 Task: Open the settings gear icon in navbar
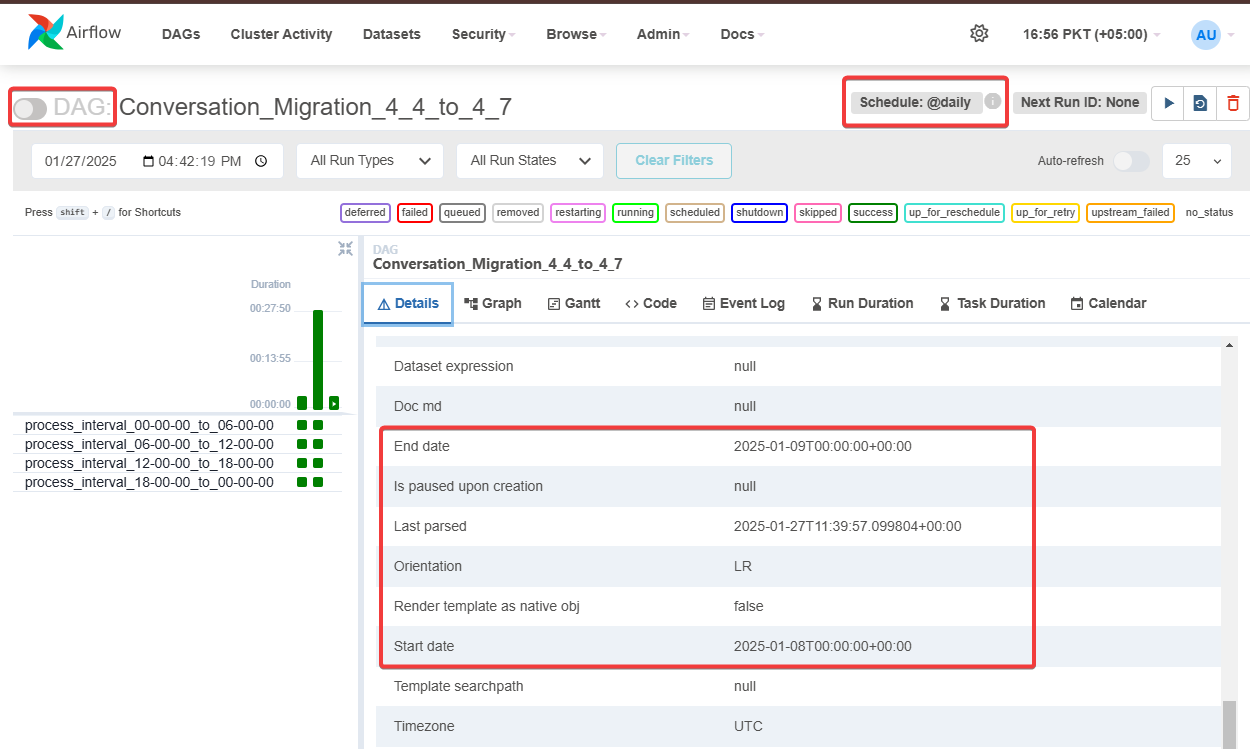pos(979,34)
